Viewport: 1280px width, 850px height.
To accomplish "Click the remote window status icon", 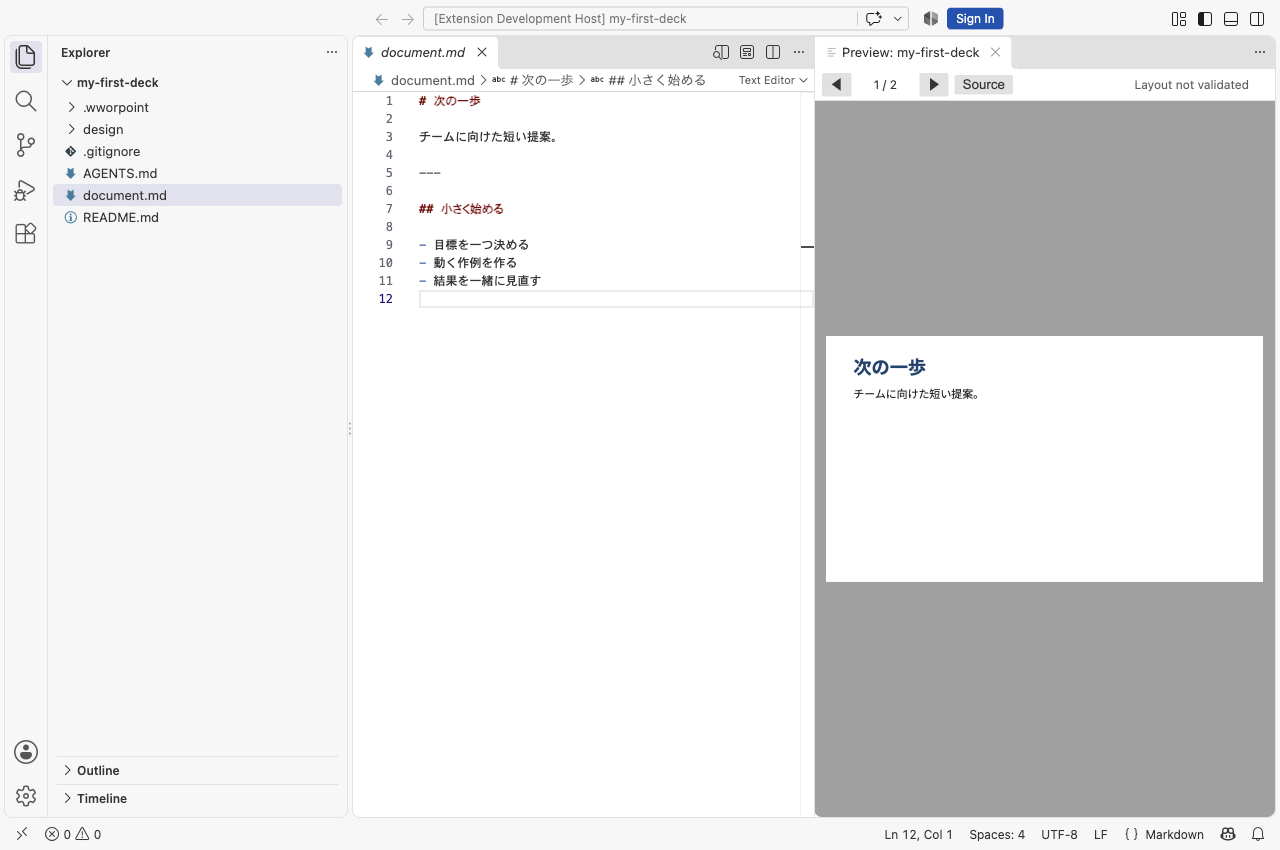I will (x=22, y=834).
